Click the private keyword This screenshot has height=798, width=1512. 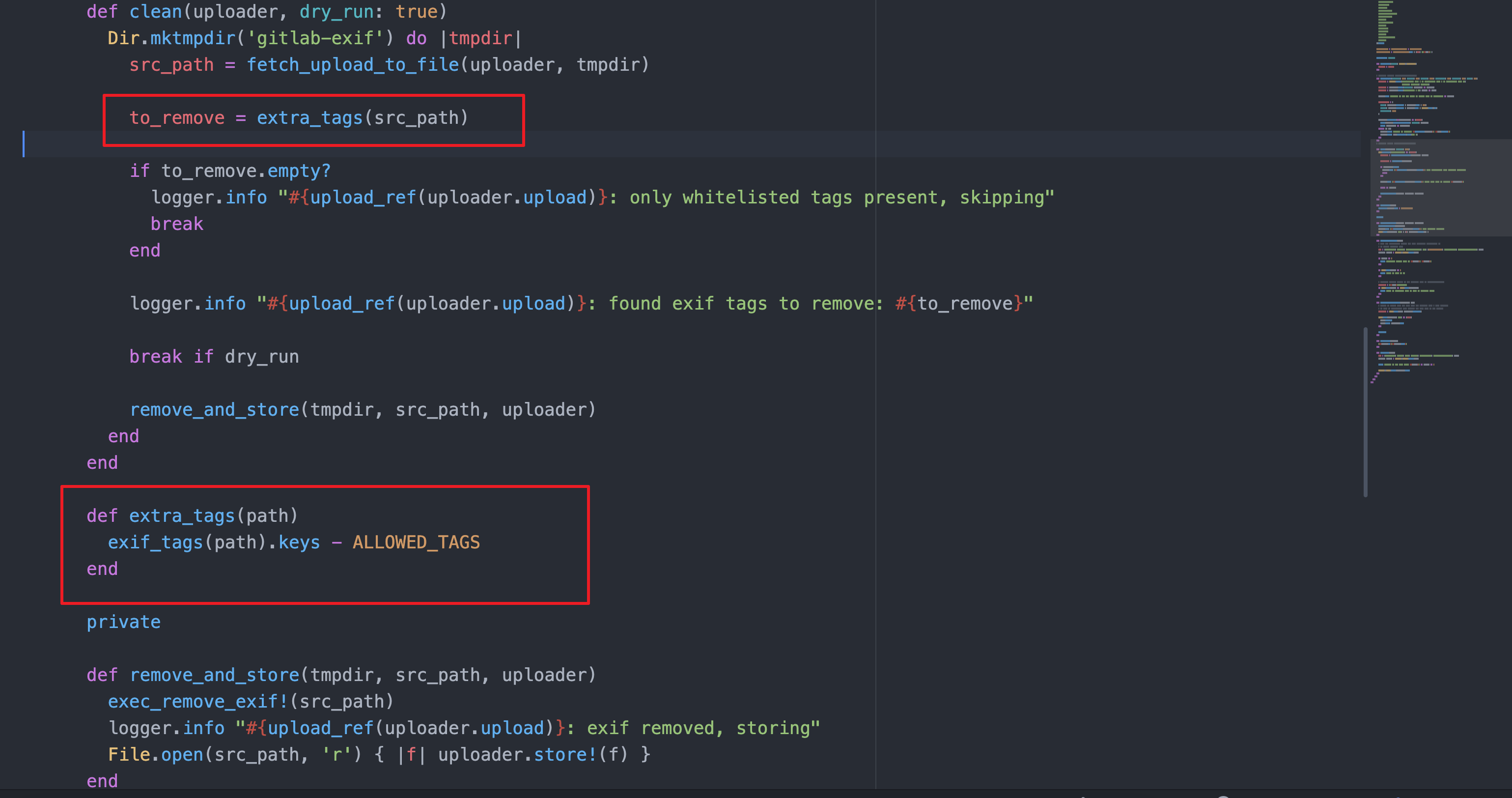point(123,622)
